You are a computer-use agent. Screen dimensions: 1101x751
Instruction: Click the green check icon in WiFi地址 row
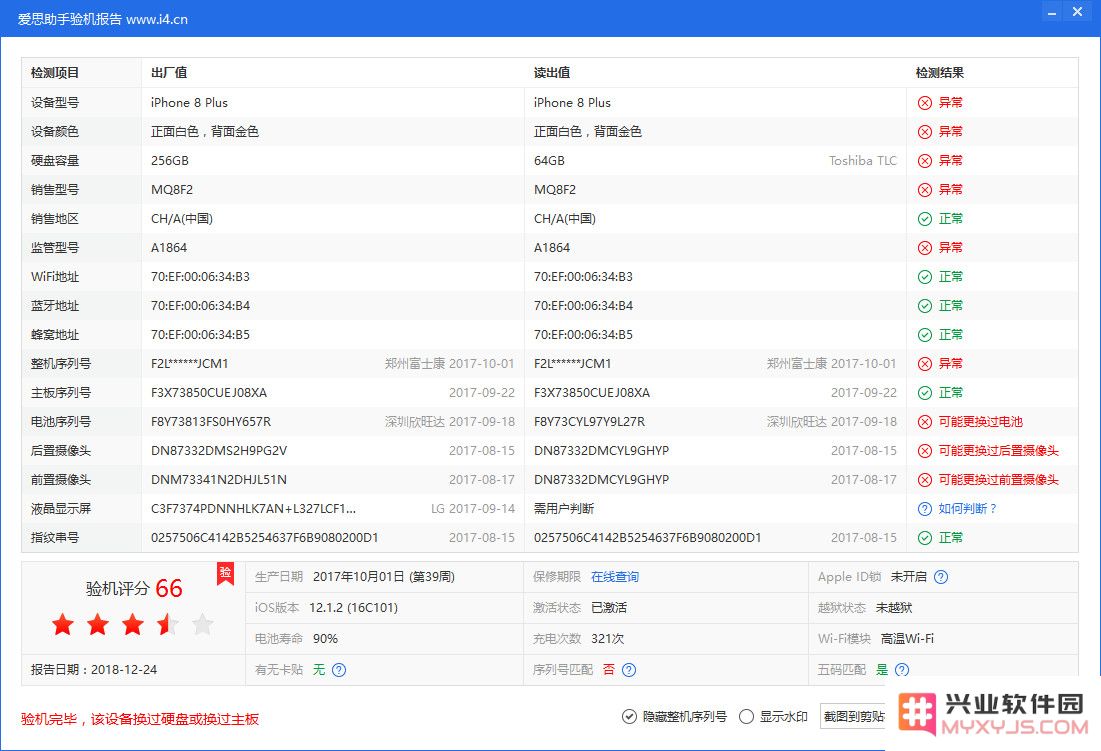(x=925, y=277)
